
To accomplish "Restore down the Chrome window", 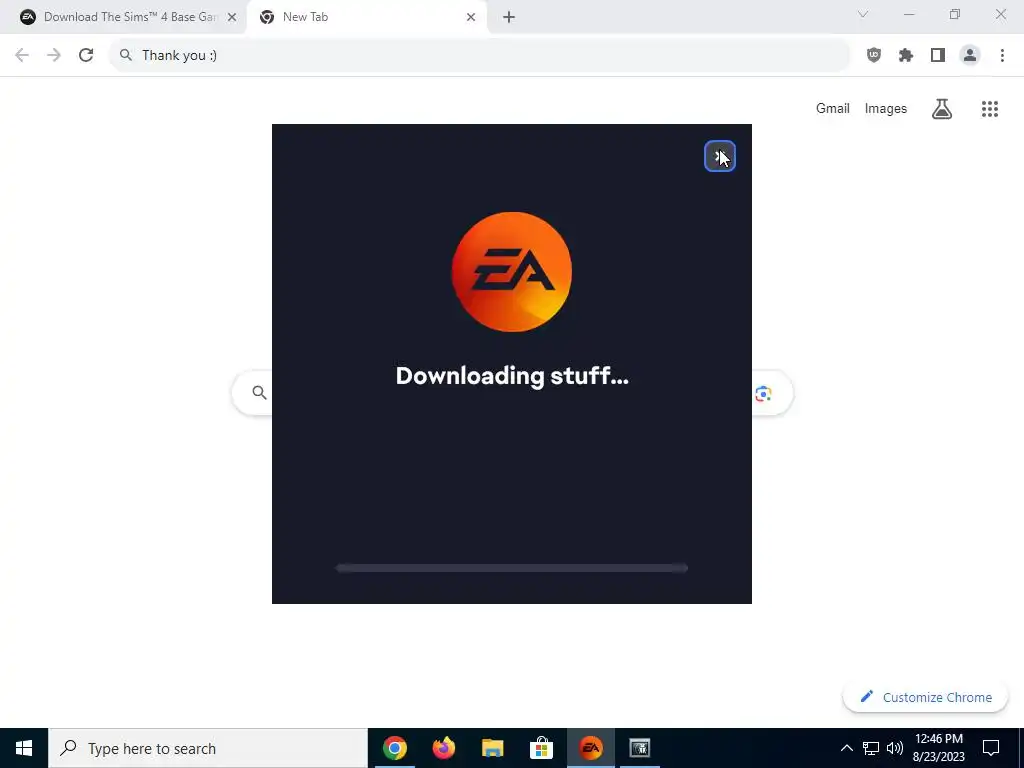I will coord(955,14).
